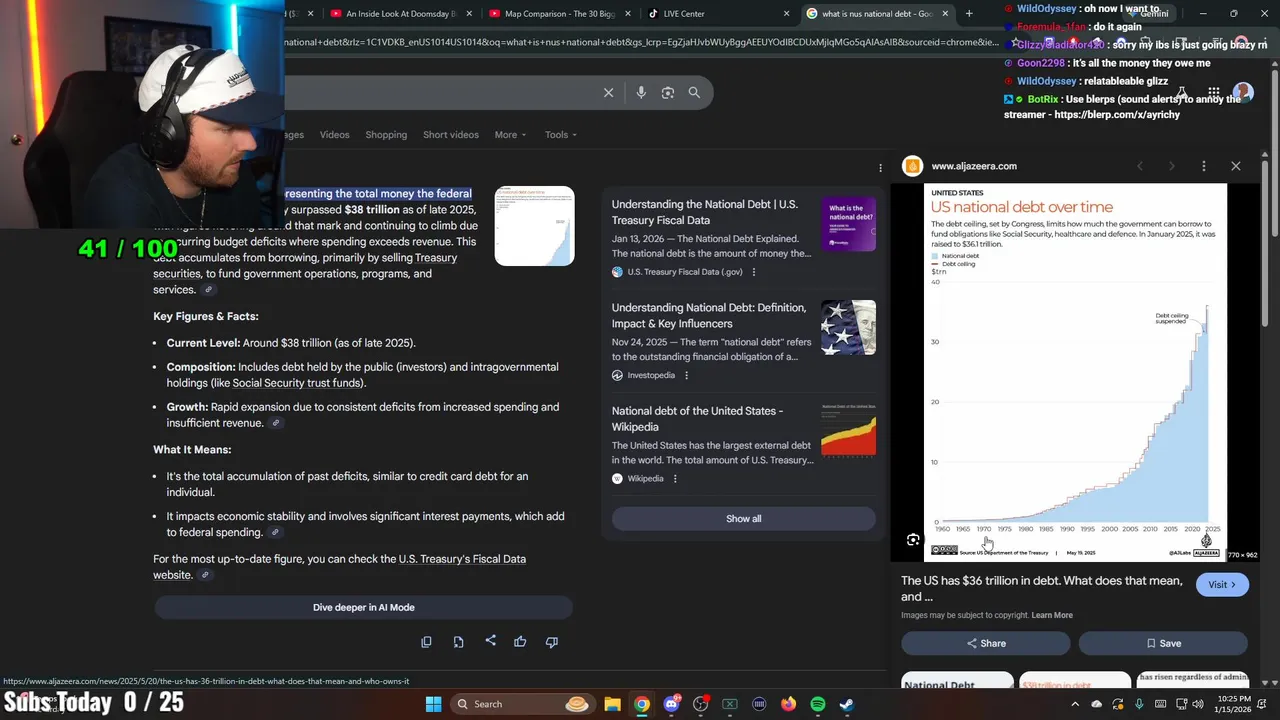Go to next image in preview panel
The height and width of the screenshot is (720, 1280).
[1172, 166]
